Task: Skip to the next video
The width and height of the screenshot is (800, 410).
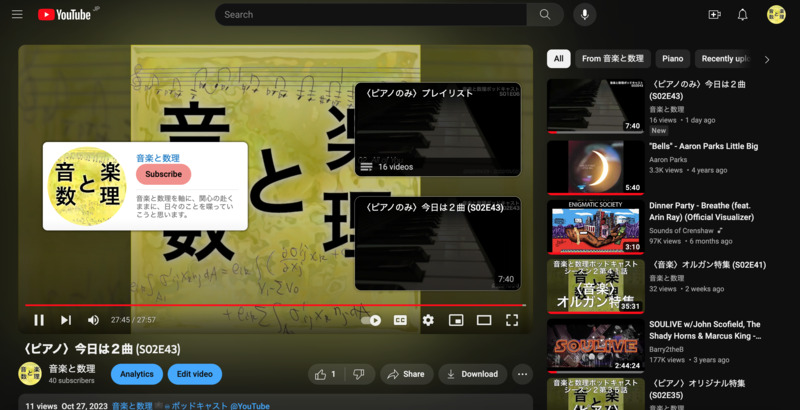Action: click(66, 320)
